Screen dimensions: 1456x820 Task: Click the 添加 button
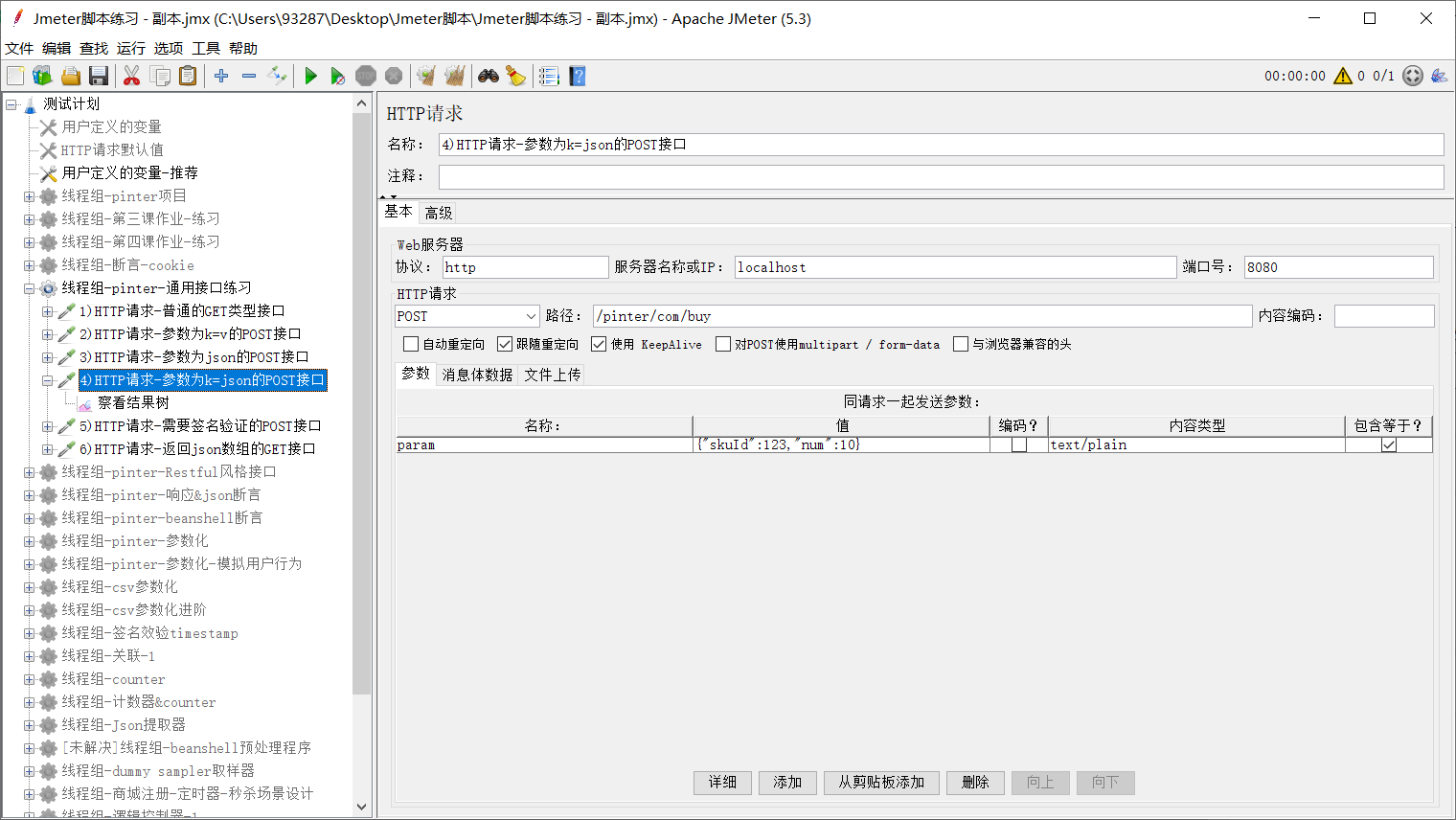(787, 783)
